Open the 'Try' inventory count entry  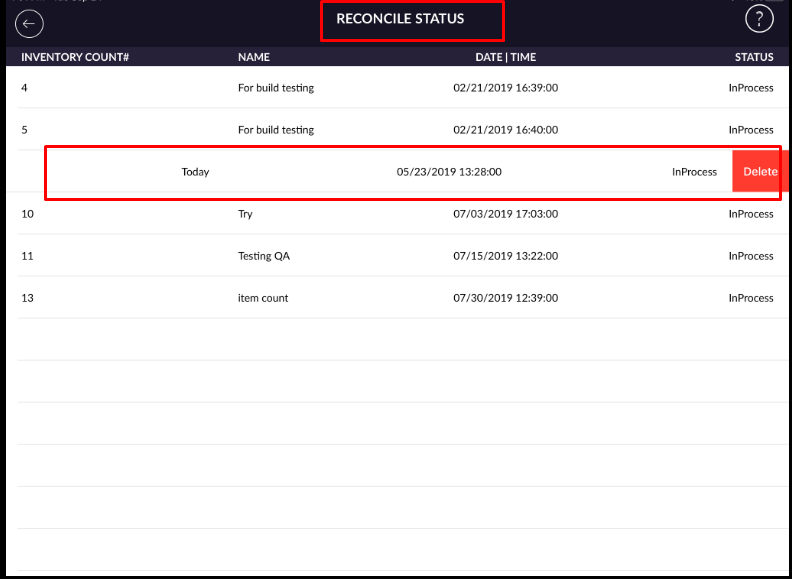[245, 214]
